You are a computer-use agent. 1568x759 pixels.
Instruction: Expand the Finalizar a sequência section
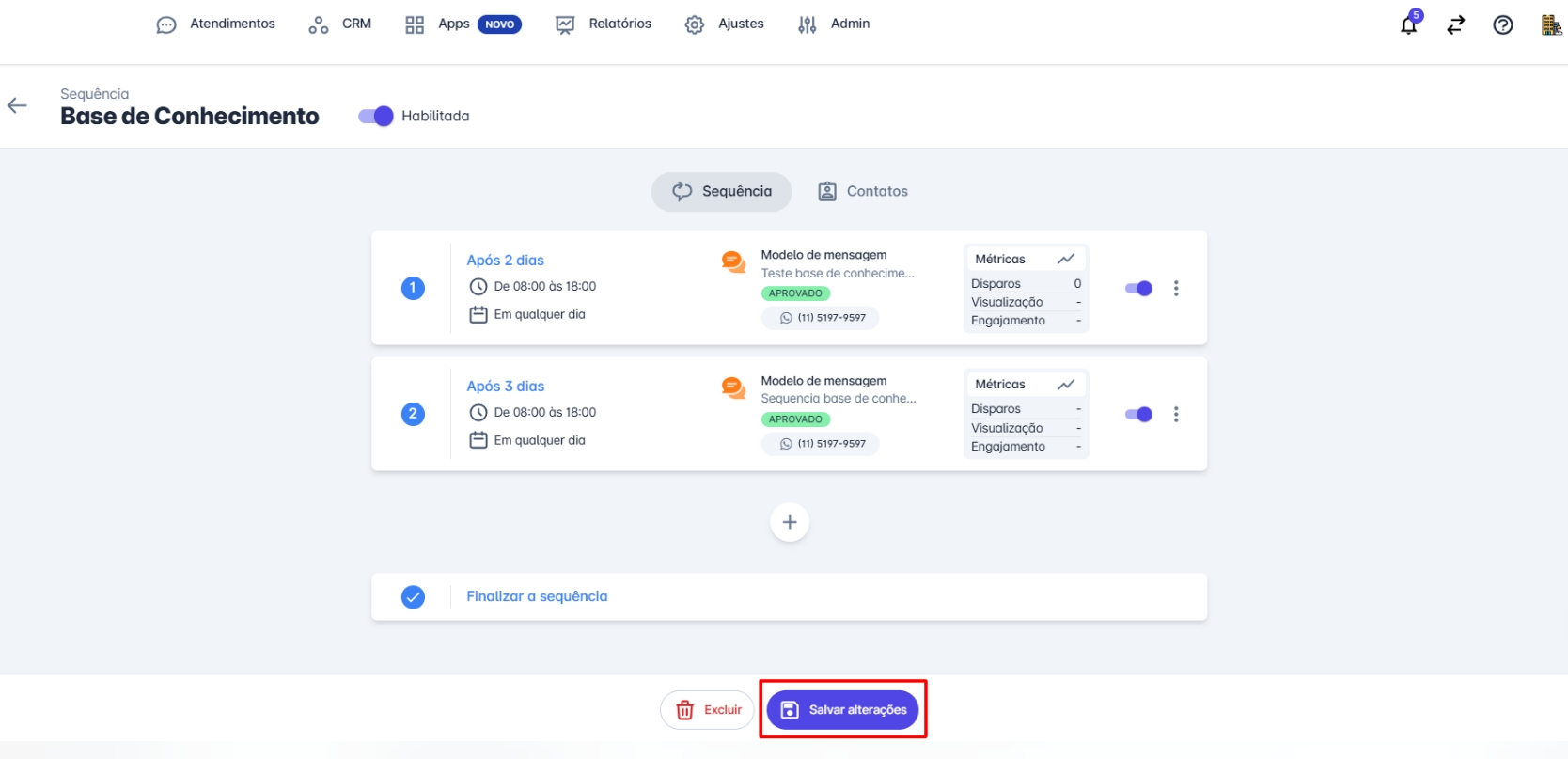(x=537, y=596)
